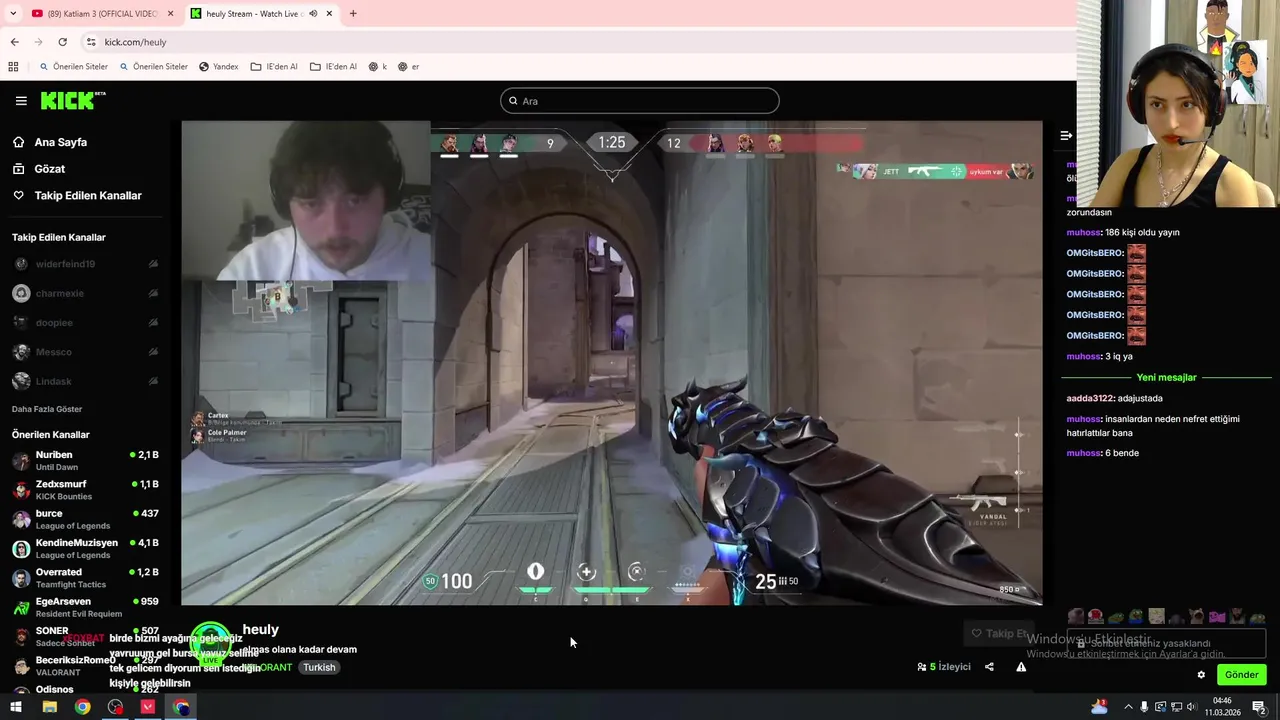1280x720 pixels.
Task: Toggle notifications for widerfeind19
Action: [153, 264]
